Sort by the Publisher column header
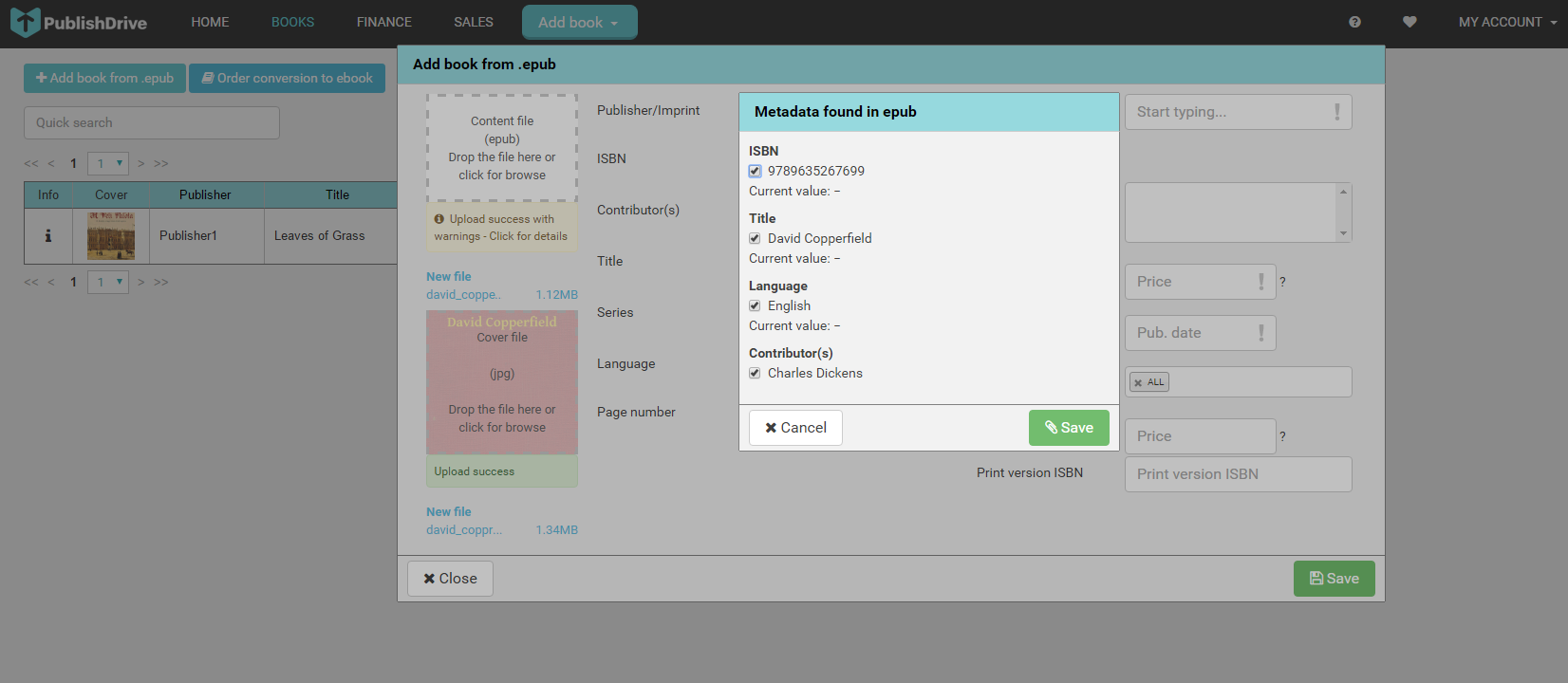1568x683 pixels. pyautogui.click(x=205, y=194)
